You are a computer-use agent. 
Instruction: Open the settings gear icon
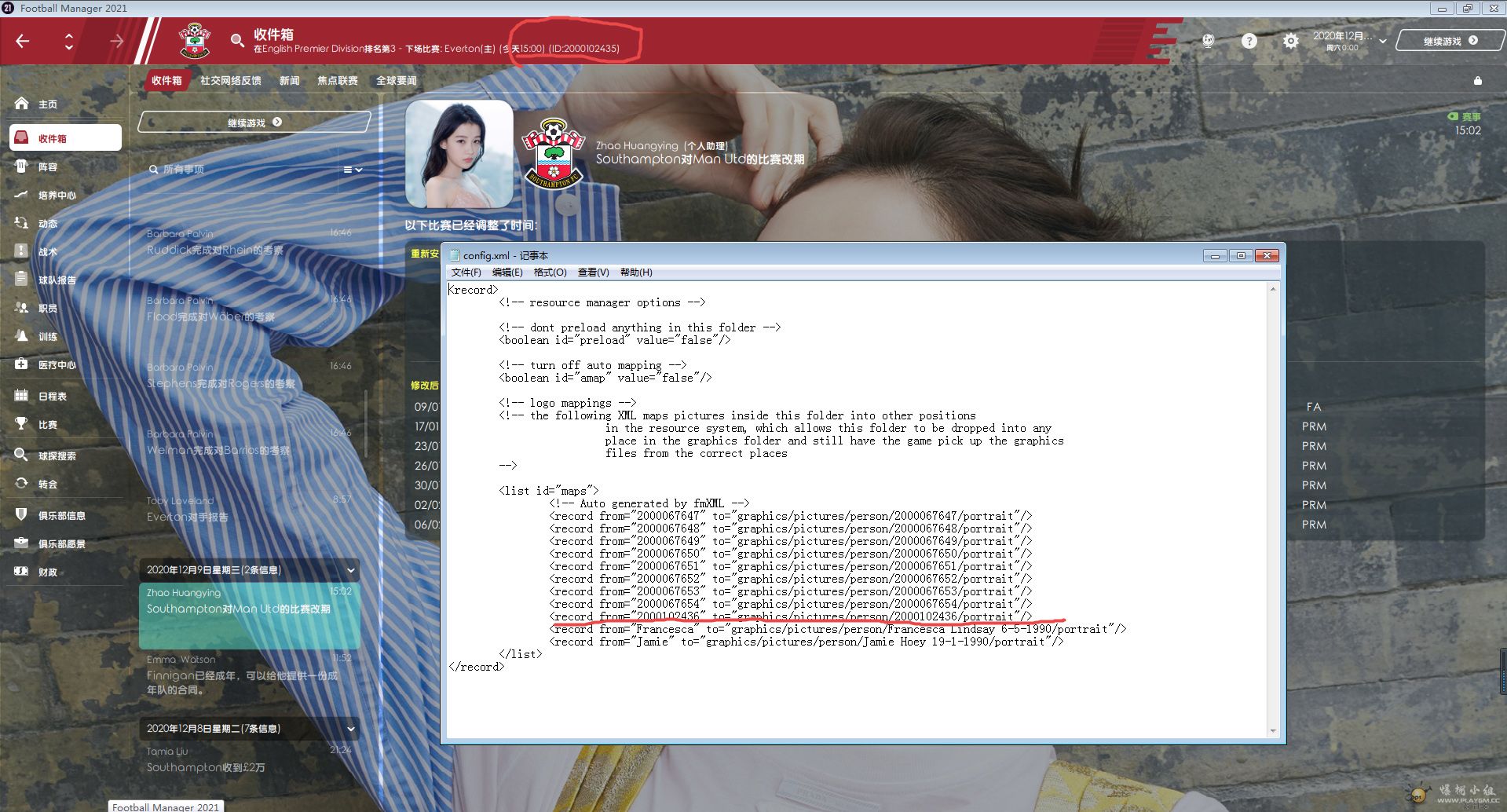point(1290,41)
